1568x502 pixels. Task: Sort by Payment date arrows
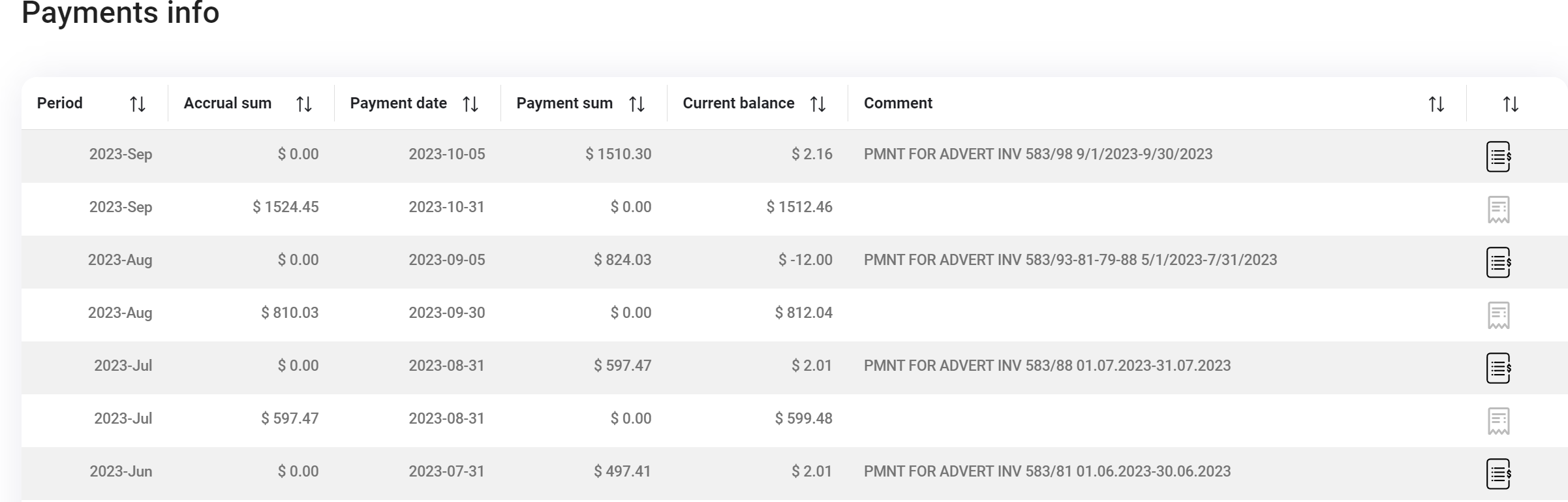click(x=470, y=104)
